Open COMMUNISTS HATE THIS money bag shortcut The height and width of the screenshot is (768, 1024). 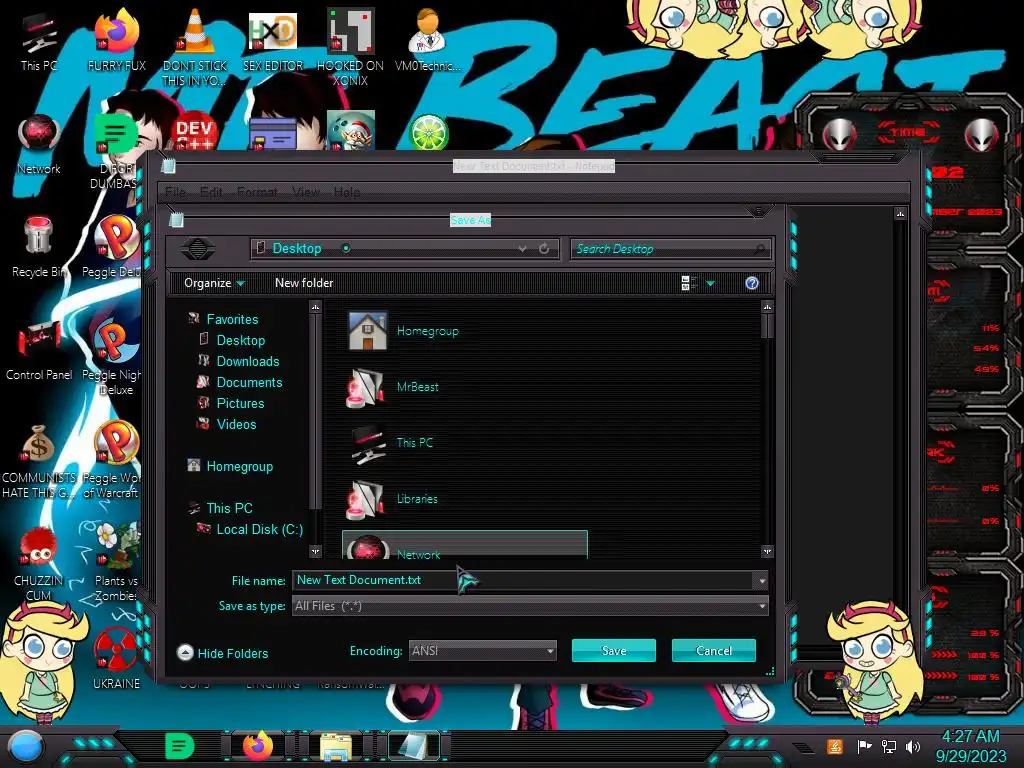click(x=39, y=461)
